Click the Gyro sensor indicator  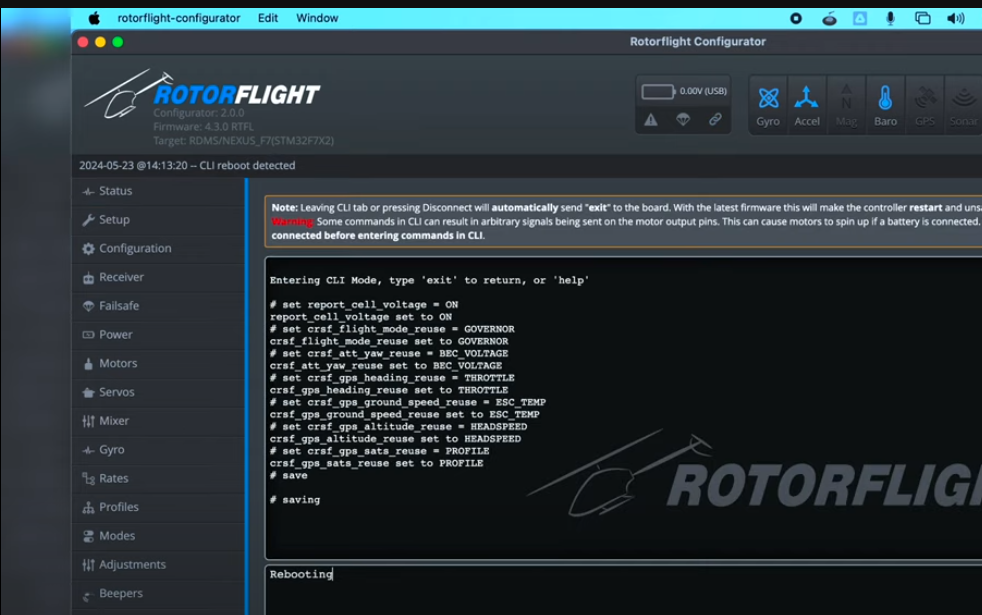pyautogui.click(x=768, y=105)
